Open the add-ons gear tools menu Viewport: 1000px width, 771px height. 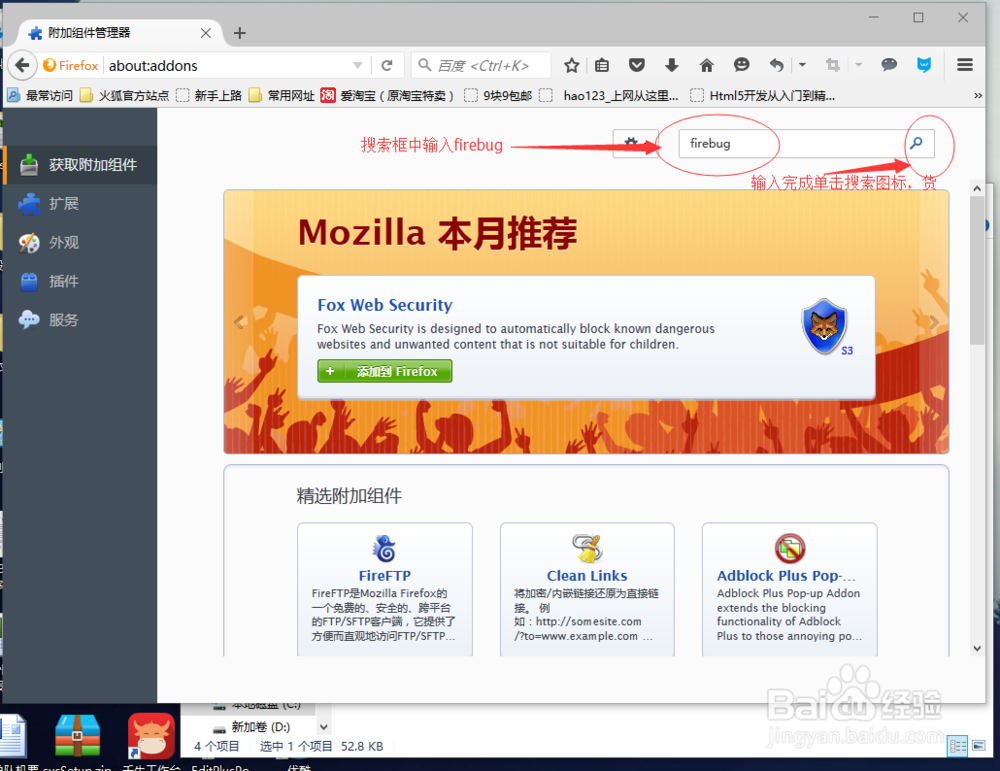tap(635, 143)
